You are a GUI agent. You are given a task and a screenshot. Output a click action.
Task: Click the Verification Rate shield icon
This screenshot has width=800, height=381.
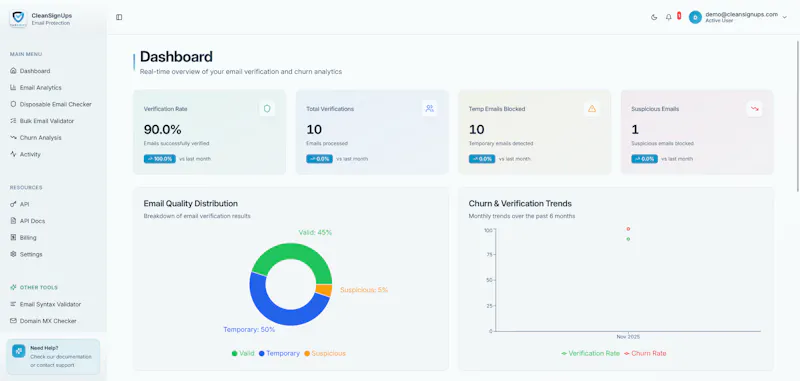click(267, 109)
